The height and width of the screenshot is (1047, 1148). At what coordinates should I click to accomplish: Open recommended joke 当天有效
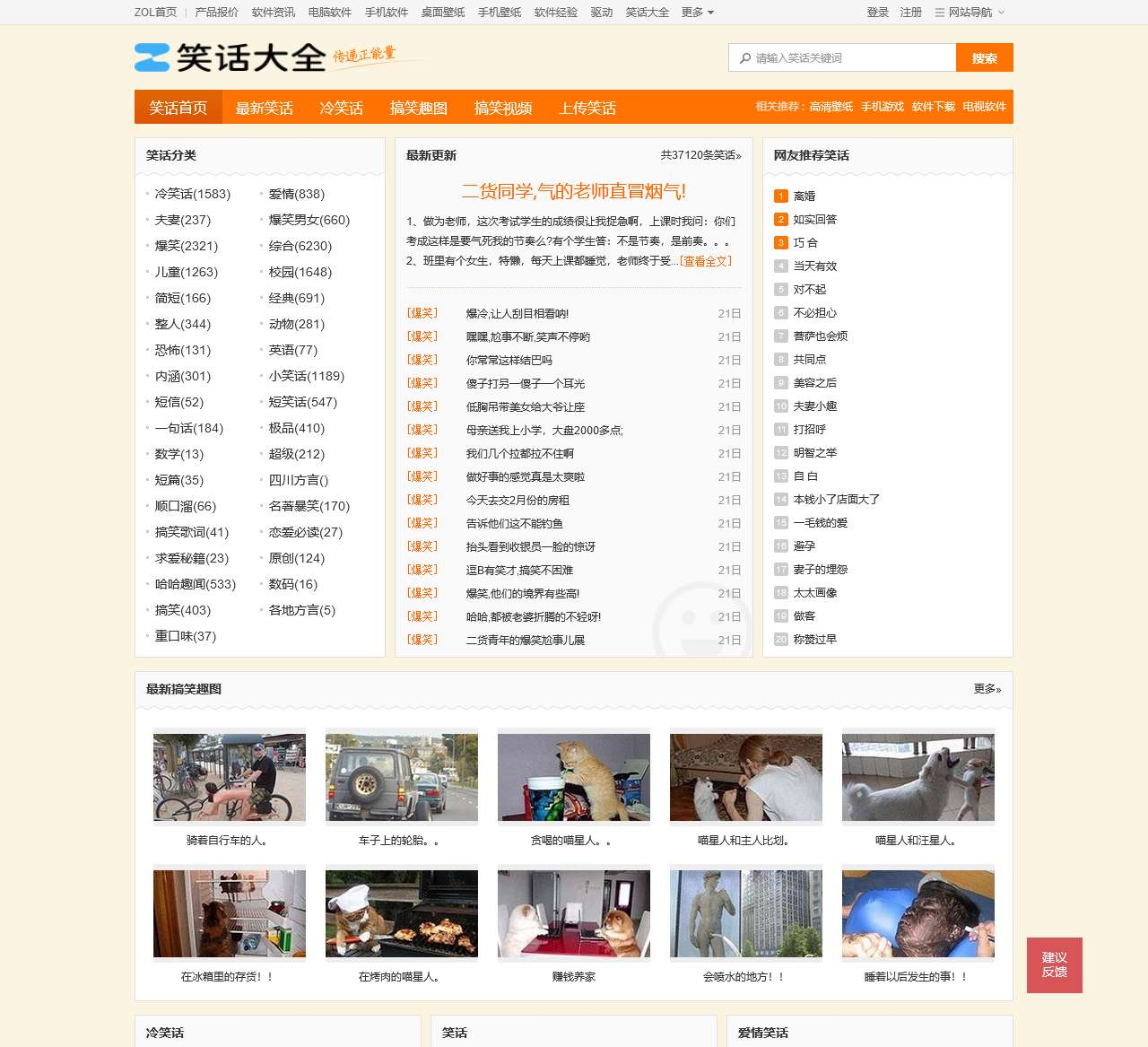pos(815,266)
